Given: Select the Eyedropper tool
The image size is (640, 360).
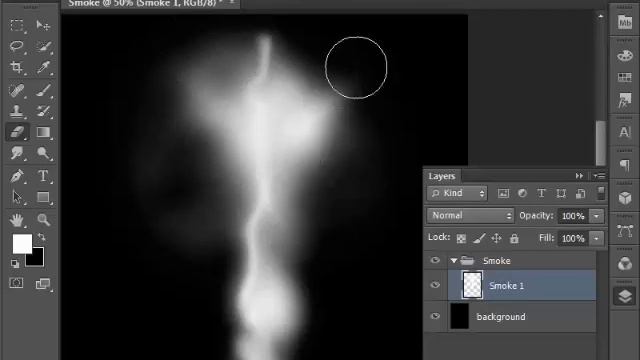Looking at the screenshot, I should coord(43,67).
